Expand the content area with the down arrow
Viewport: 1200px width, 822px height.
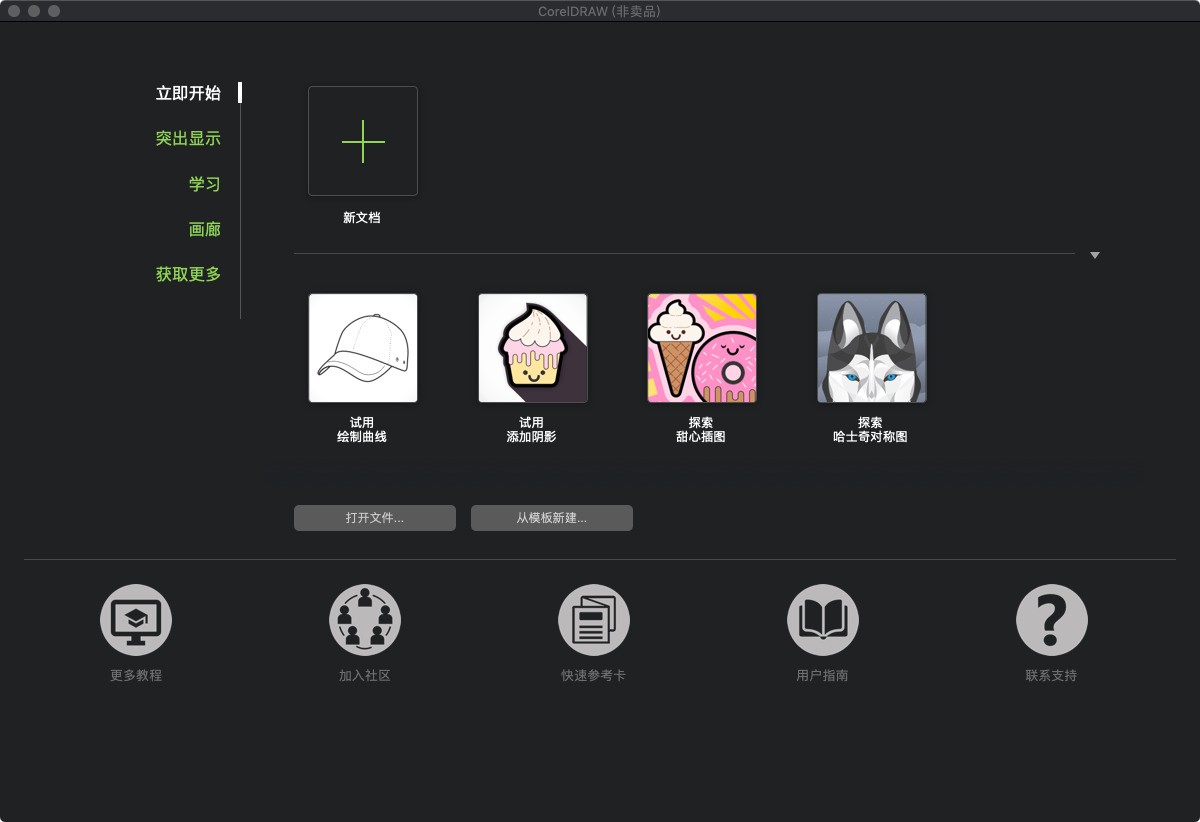[x=1094, y=256]
